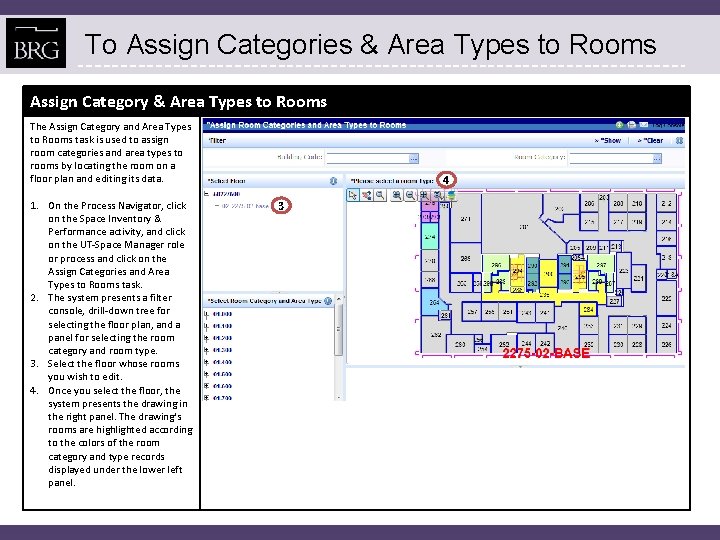The height and width of the screenshot is (540, 720).
Task: Click Assign Room Categories and Area Types title
Action: (x=306, y=125)
